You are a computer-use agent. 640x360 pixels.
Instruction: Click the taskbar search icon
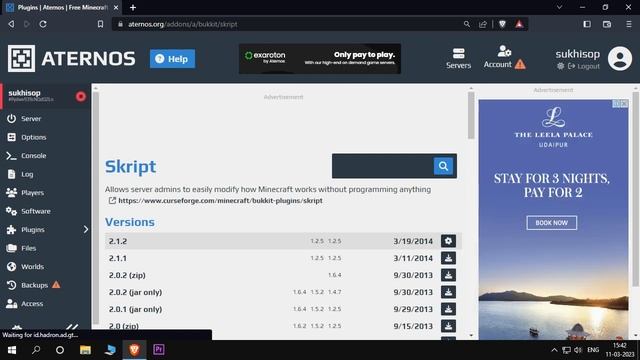pyautogui.click(x=36, y=350)
